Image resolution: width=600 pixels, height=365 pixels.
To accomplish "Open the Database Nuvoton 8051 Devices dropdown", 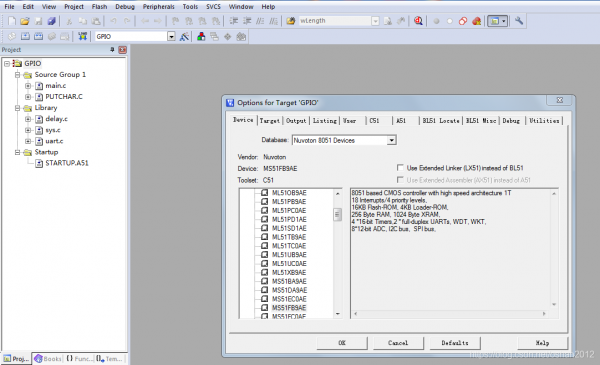I will [x=391, y=140].
